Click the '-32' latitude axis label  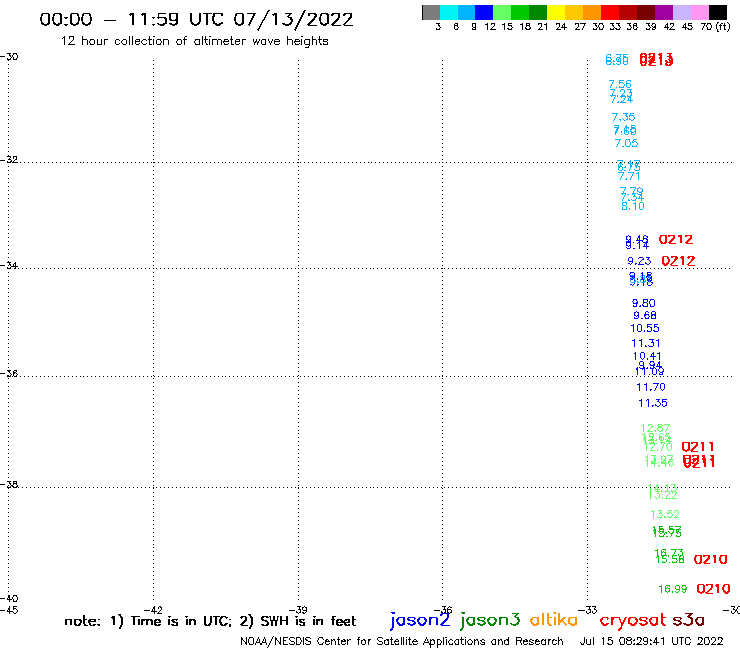(9, 160)
